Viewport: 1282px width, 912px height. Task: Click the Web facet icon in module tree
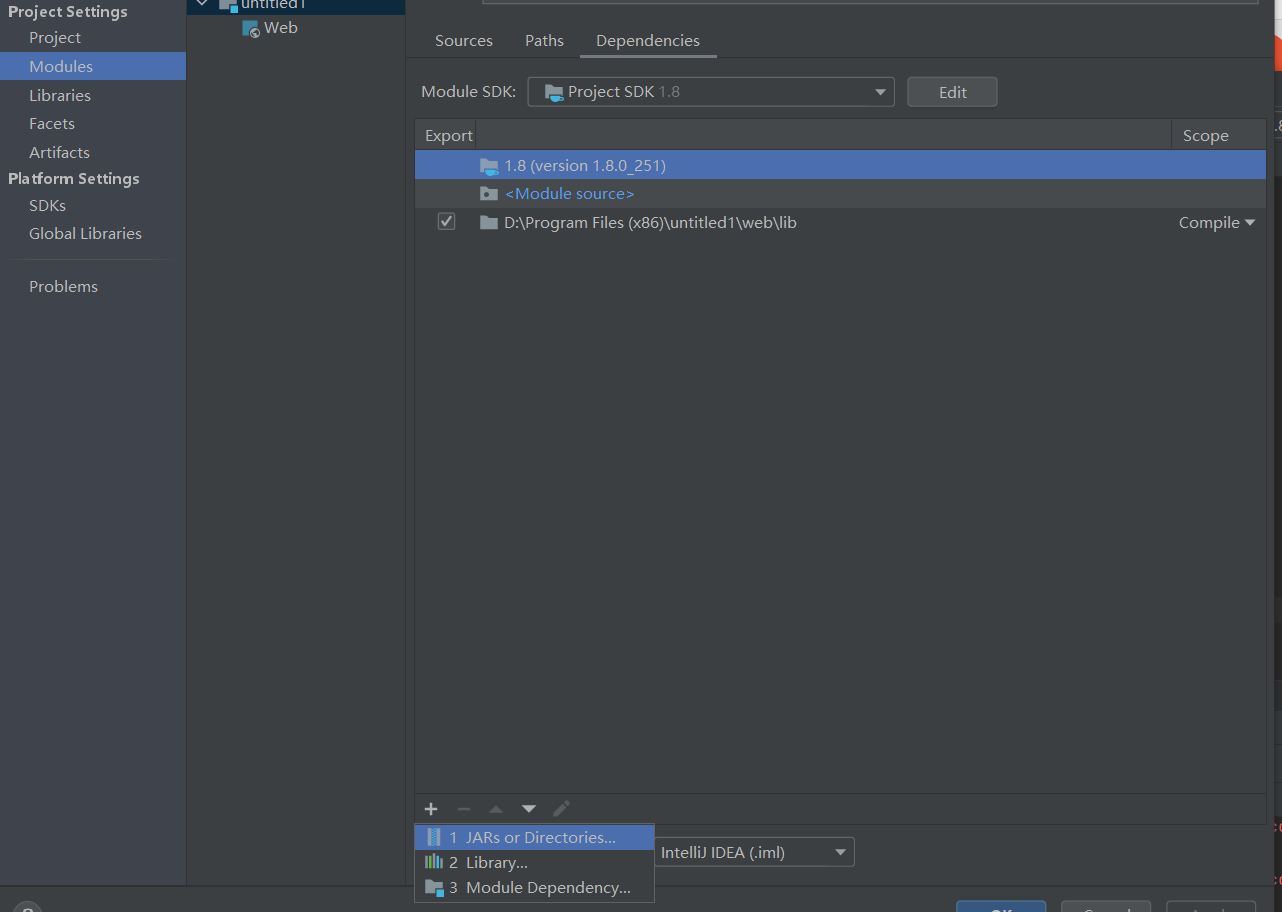click(x=251, y=29)
